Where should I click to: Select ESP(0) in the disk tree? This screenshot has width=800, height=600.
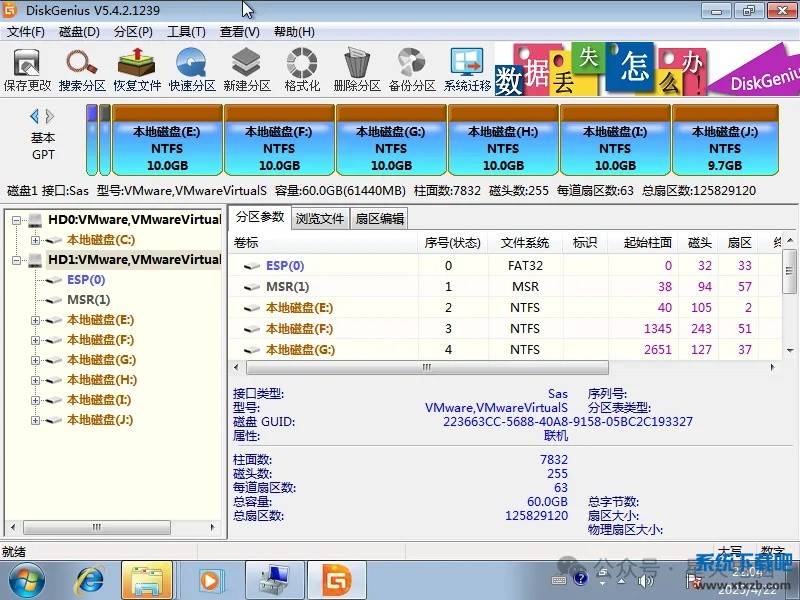(x=86, y=280)
